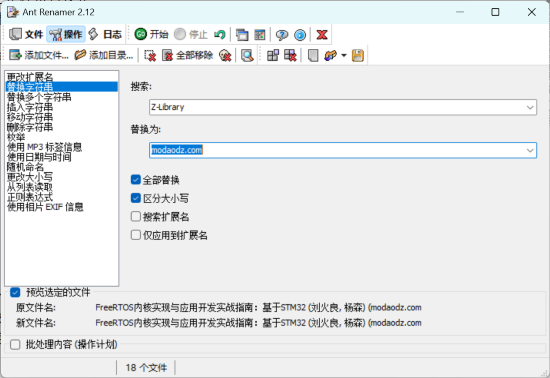
Task: Click the open batch folder icon
Action: click(x=330, y=55)
